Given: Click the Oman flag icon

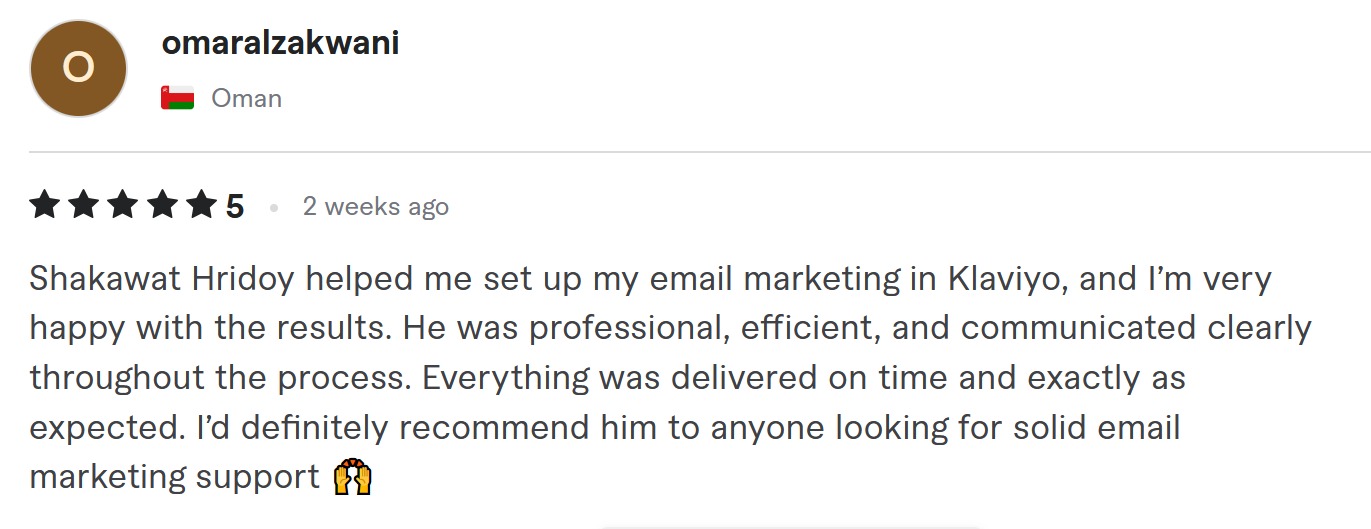Looking at the screenshot, I should pyautogui.click(x=177, y=98).
